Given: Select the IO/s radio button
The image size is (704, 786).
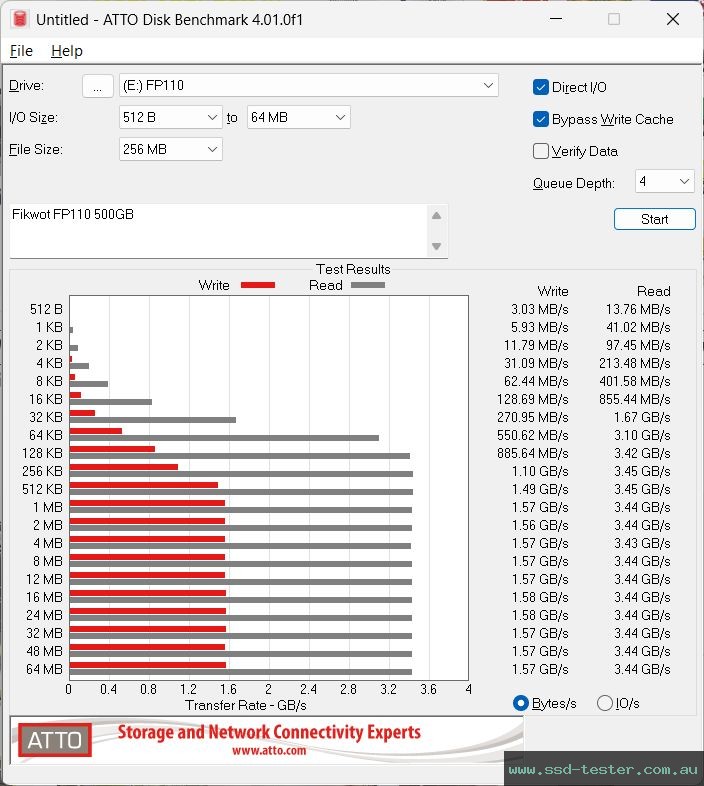Looking at the screenshot, I should click(605, 703).
